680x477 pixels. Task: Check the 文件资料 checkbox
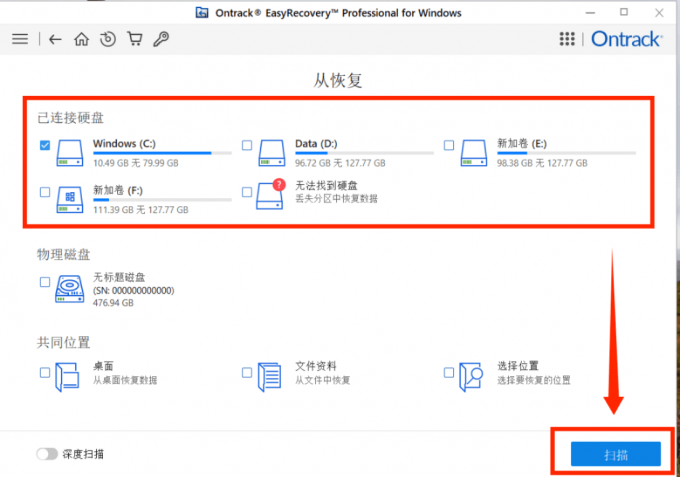247,372
